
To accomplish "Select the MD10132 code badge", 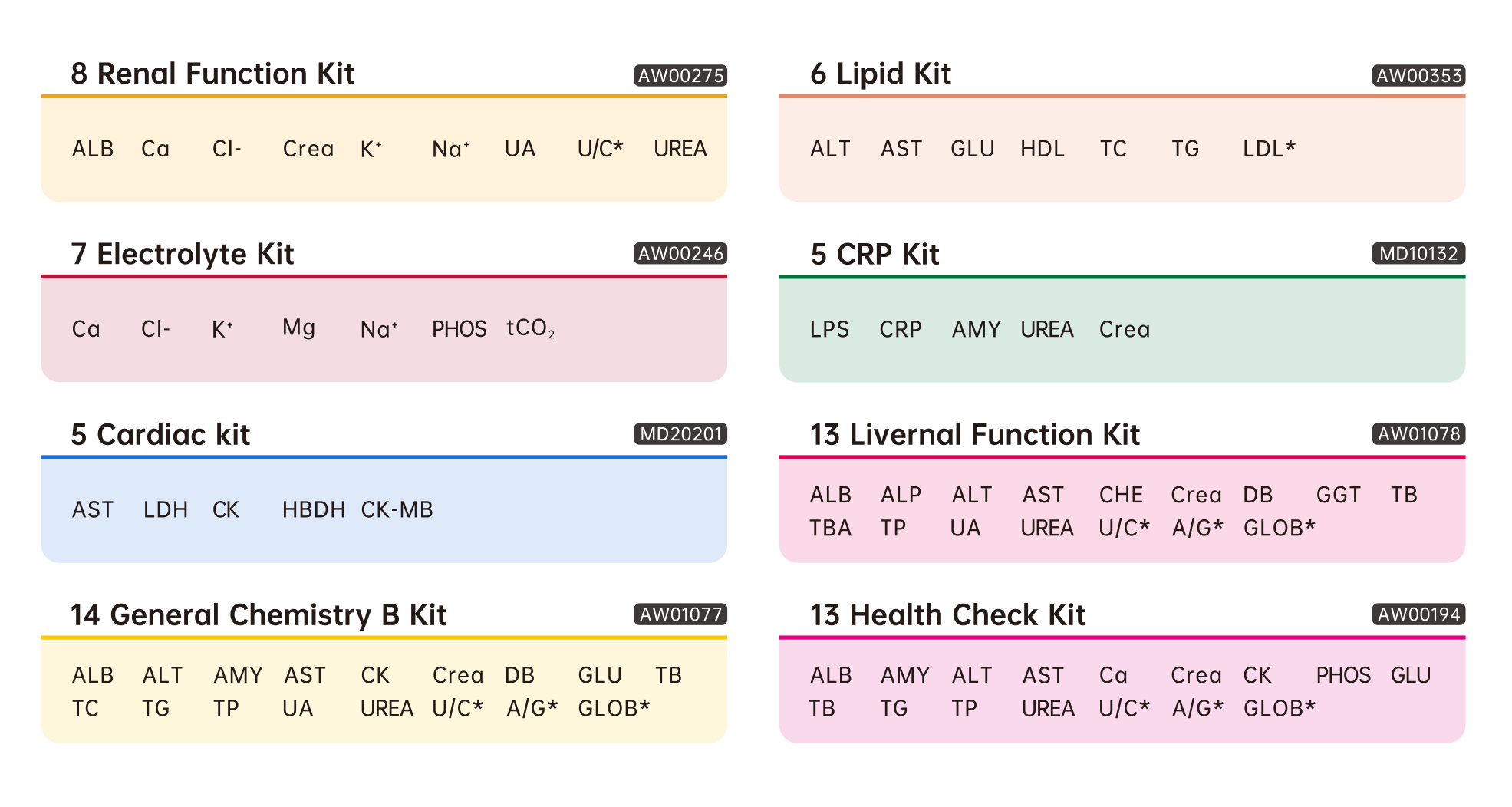I will (1418, 254).
